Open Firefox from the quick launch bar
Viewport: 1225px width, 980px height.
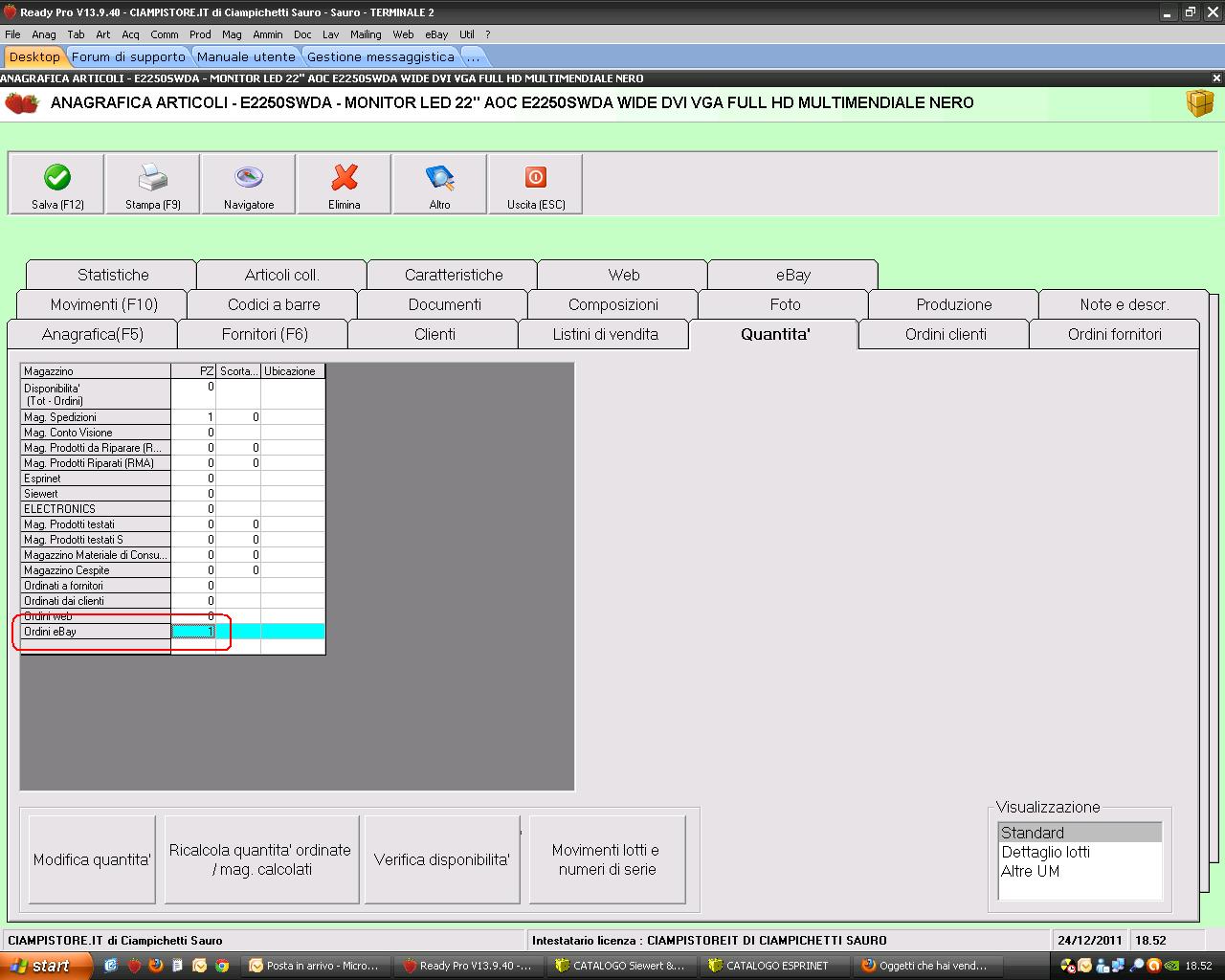pos(155,966)
